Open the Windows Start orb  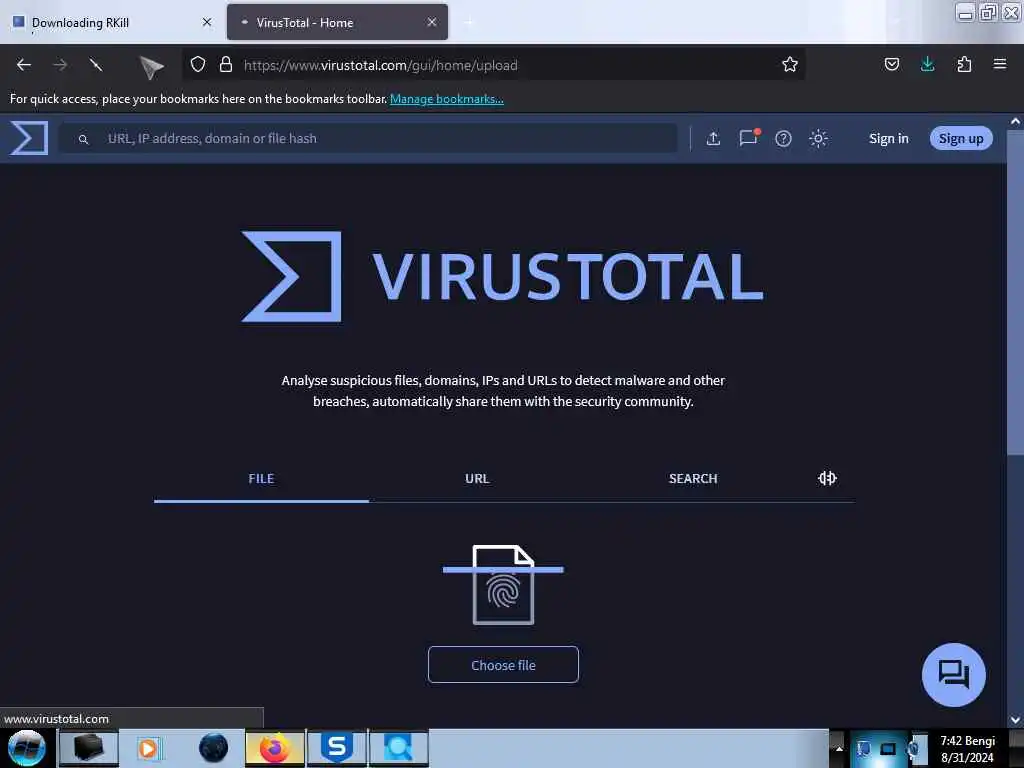27,748
